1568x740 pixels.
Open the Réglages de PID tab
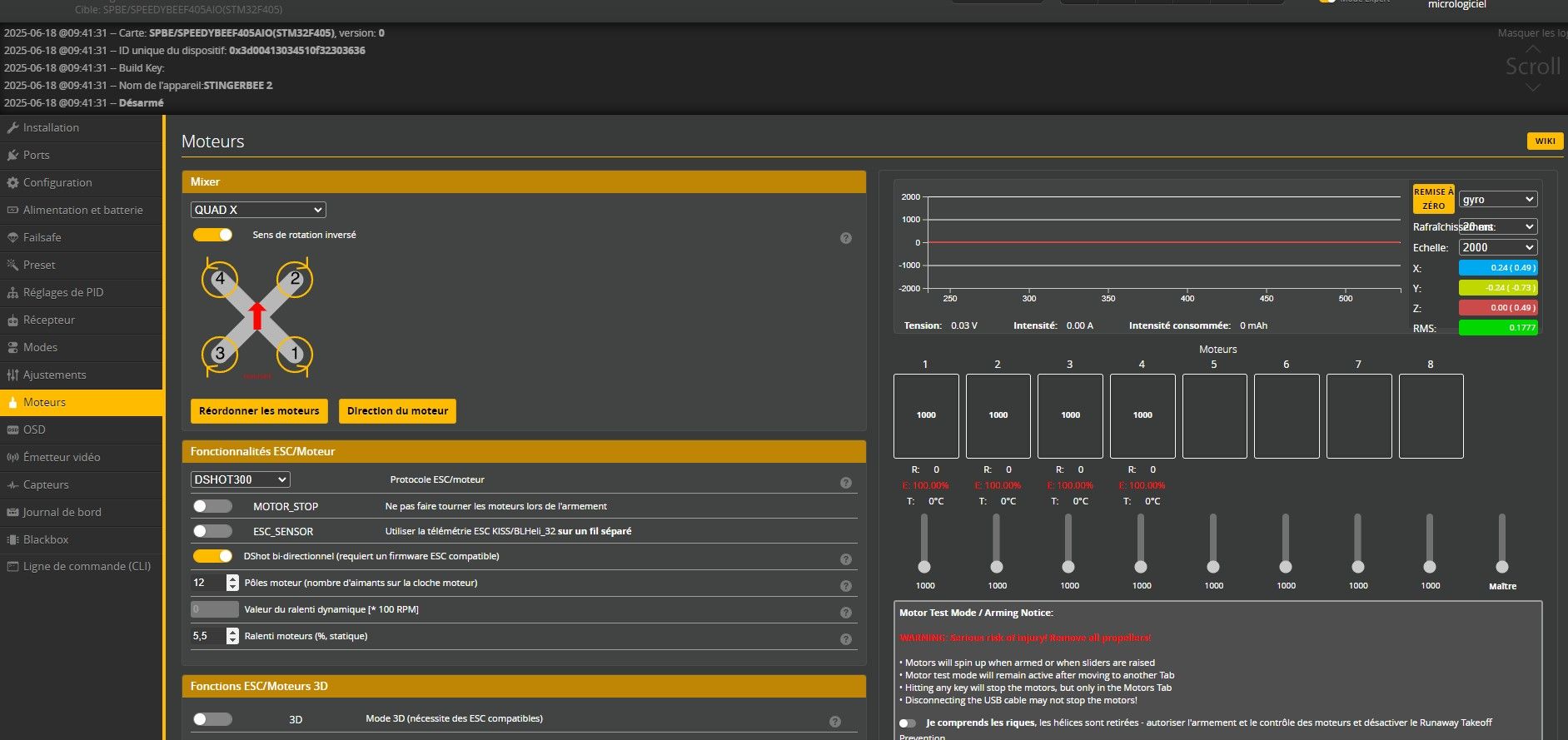63,292
